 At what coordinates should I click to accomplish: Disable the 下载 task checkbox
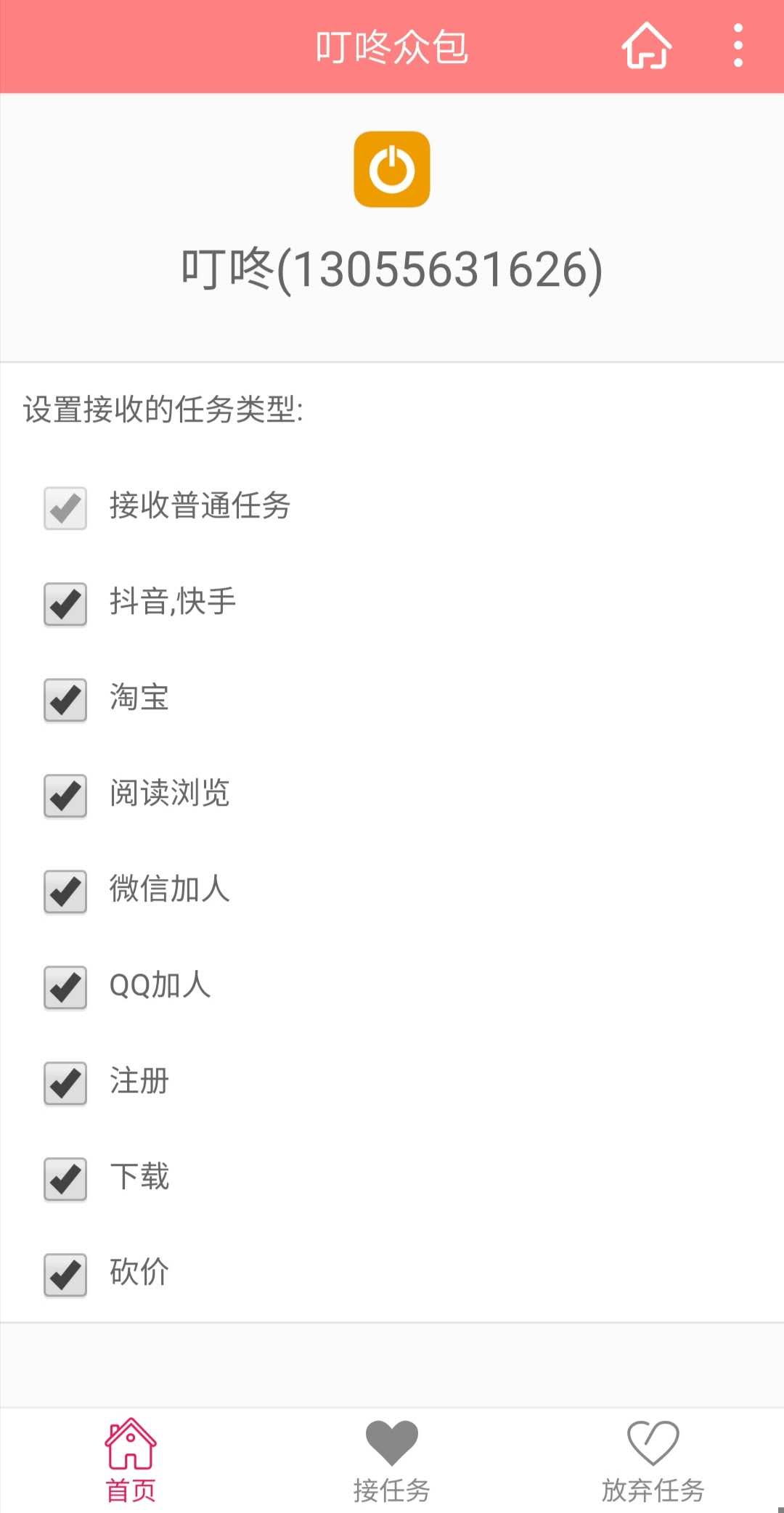(x=65, y=1178)
